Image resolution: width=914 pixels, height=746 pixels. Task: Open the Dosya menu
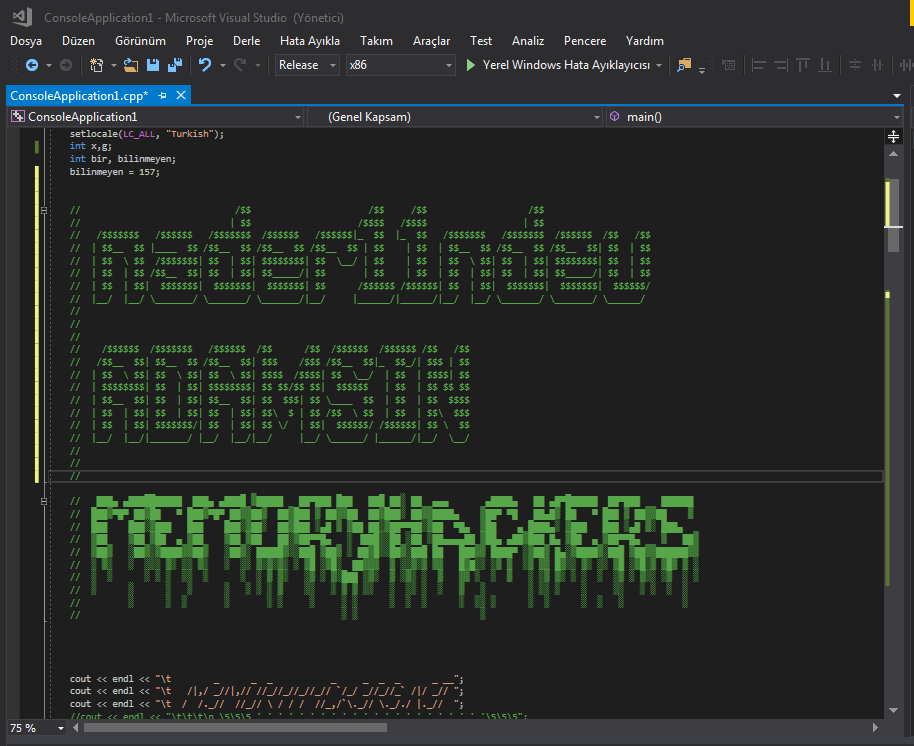[x=26, y=41]
